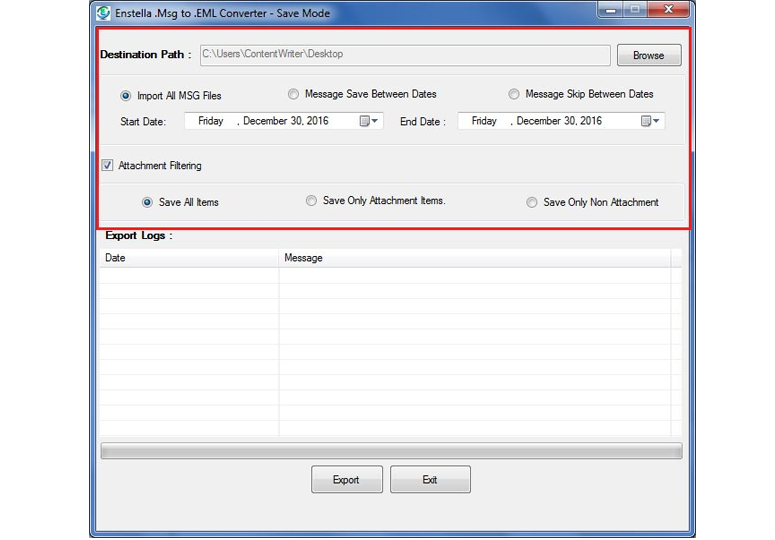
Task: Select Save Only Non Attachment option
Action: coord(532,203)
